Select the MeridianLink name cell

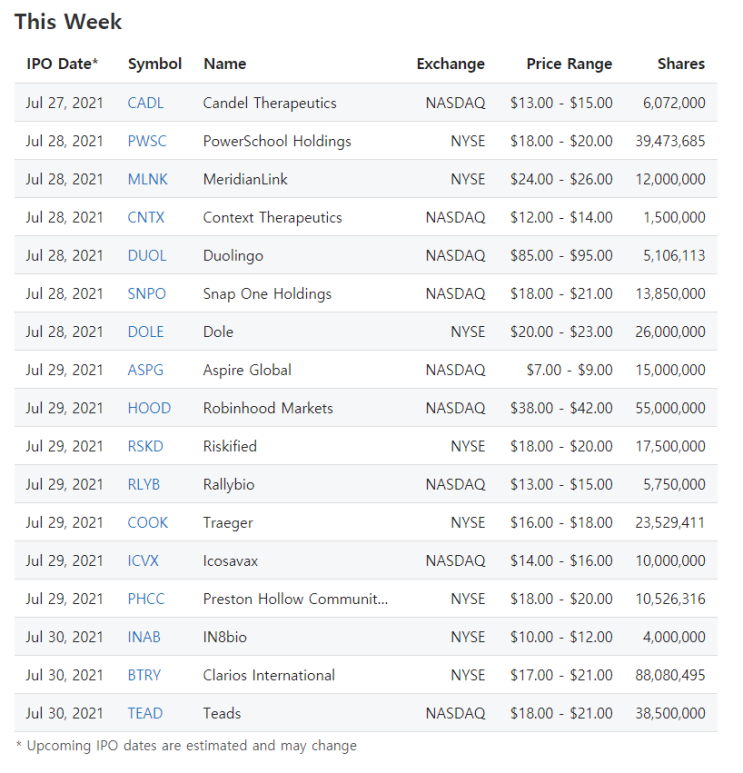[245, 179]
